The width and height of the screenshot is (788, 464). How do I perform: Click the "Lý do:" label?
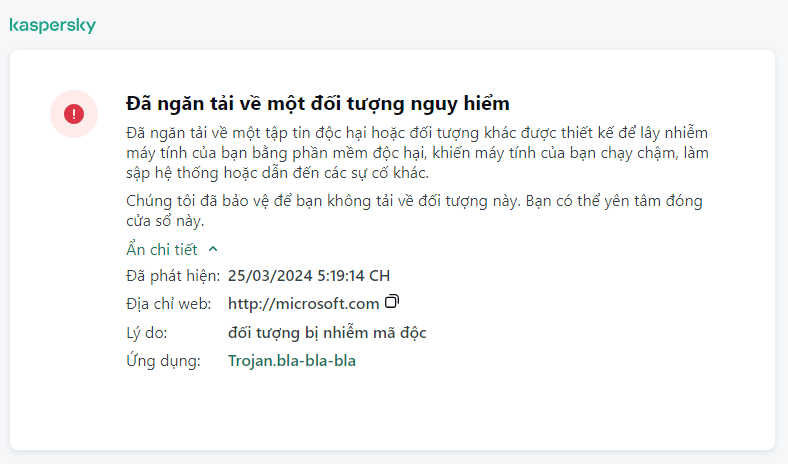coord(146,332)
